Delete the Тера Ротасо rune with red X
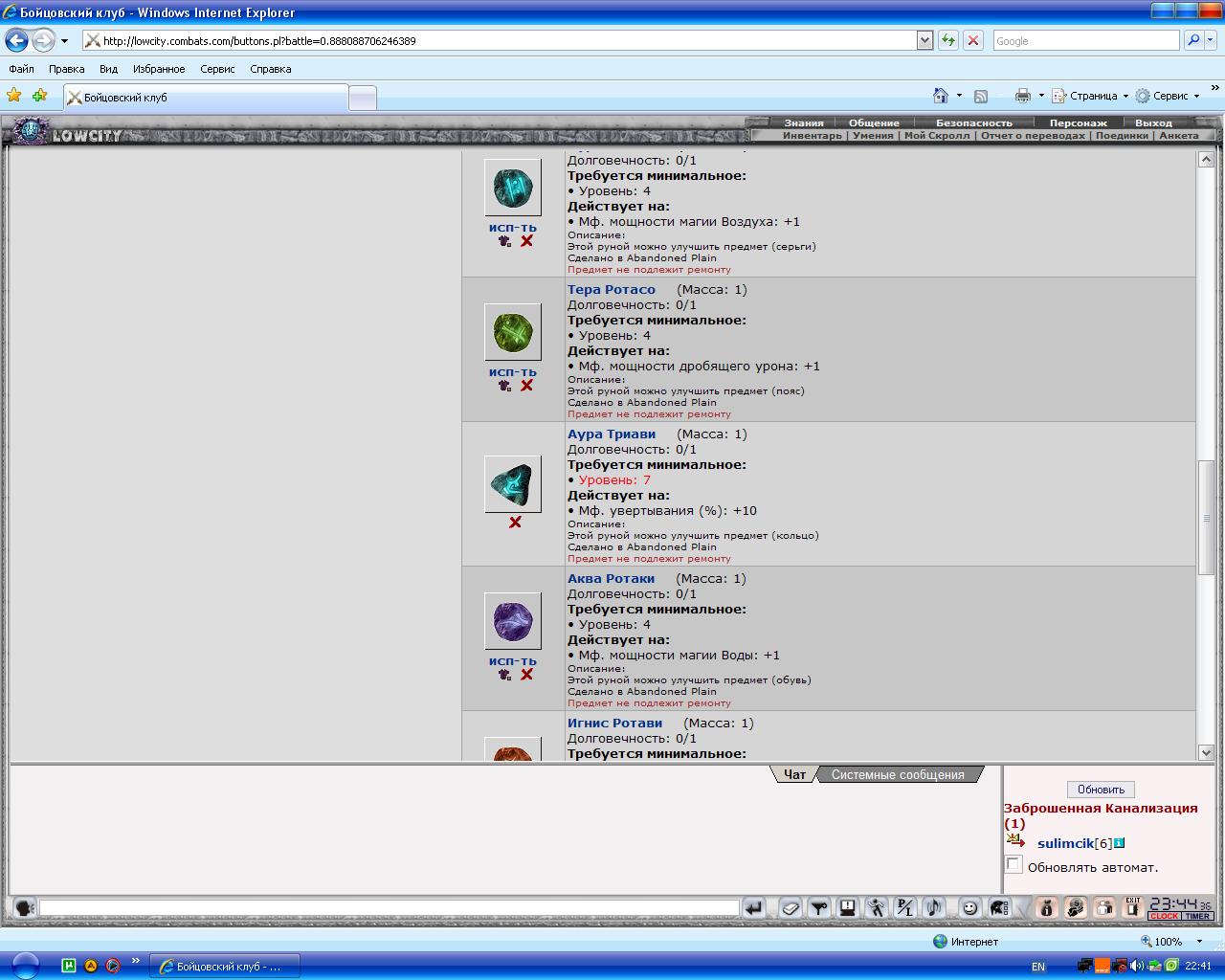This screenshot has width=1225, height=980. 526,386
